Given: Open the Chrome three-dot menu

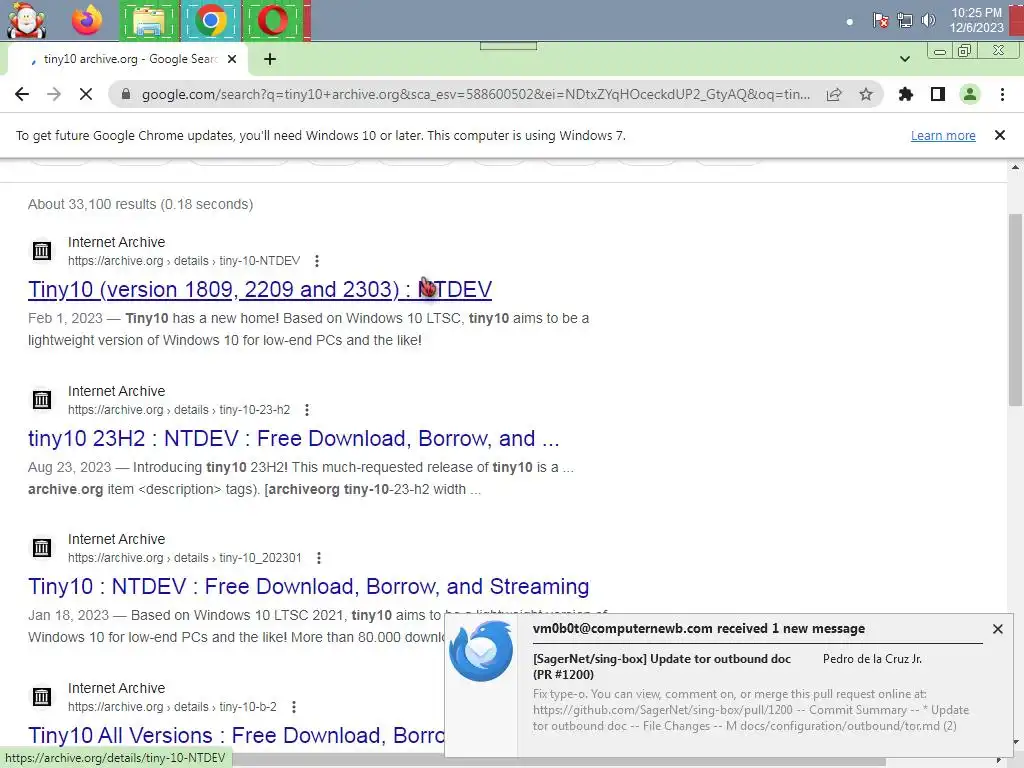Looking at the screenshot, I should [1002, 94].
